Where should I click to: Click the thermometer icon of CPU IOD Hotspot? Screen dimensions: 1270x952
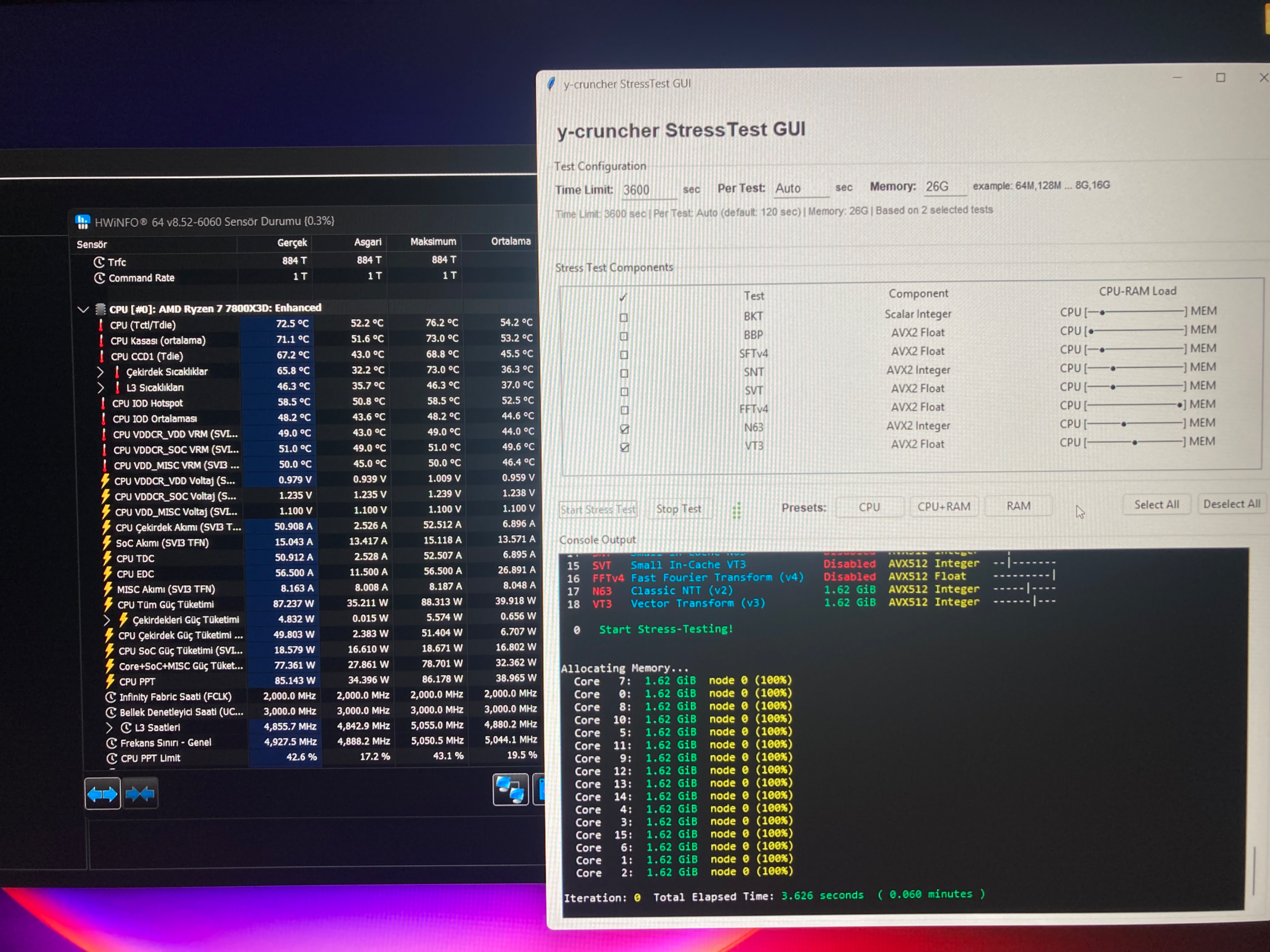[x=103, y=403]
